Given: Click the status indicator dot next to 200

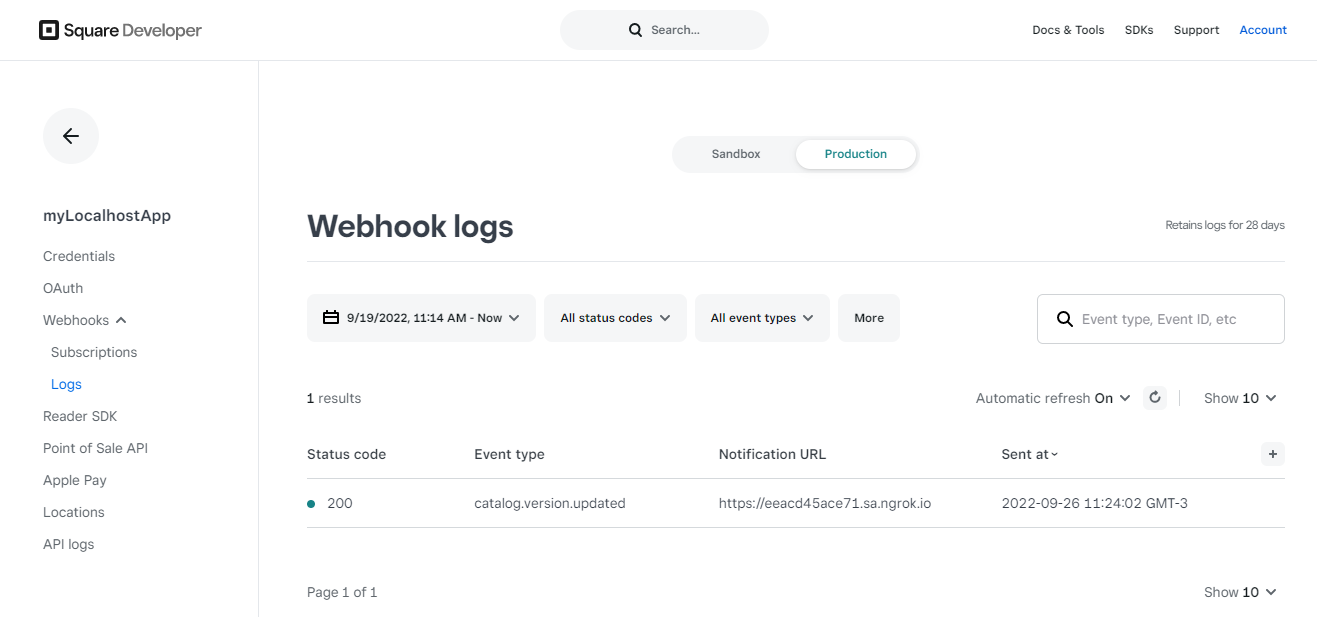Looking at the screenshot, I should [x=311, y=503].
